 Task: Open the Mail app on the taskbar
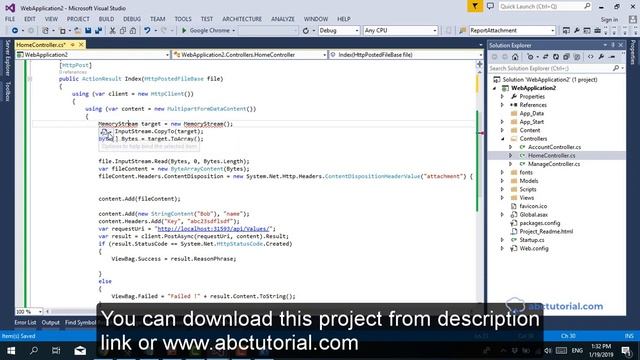pyautogui.click(x=80, y=350)
